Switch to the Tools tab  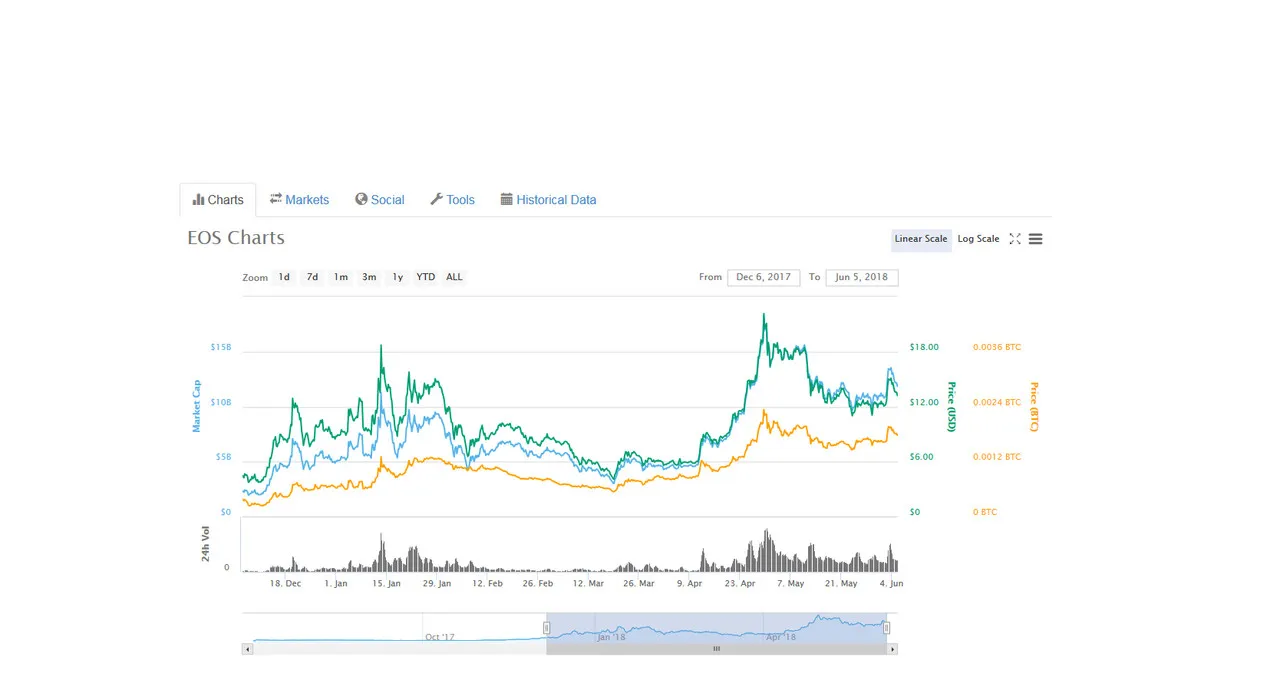coord(453,200)
